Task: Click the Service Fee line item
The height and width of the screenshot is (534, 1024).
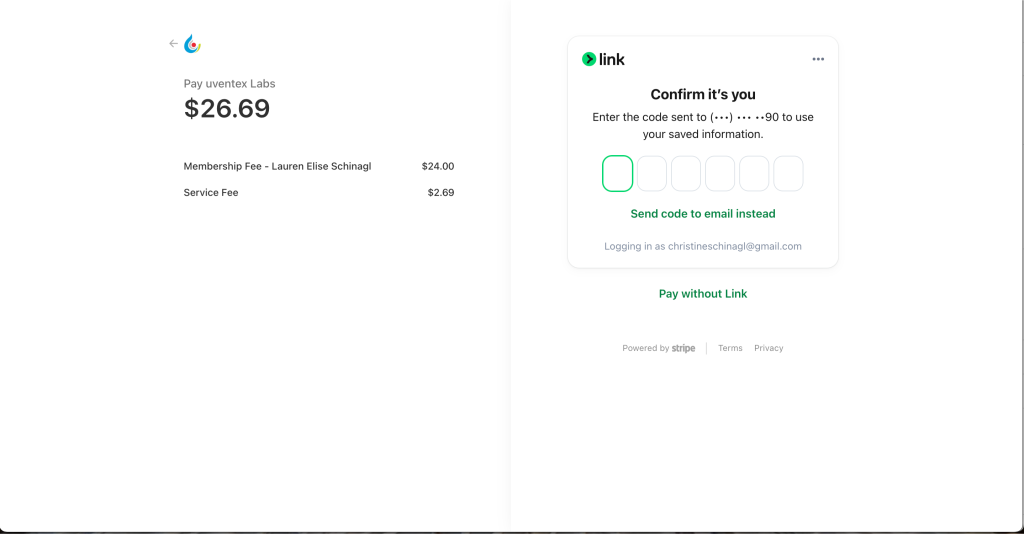Action: 211,192
